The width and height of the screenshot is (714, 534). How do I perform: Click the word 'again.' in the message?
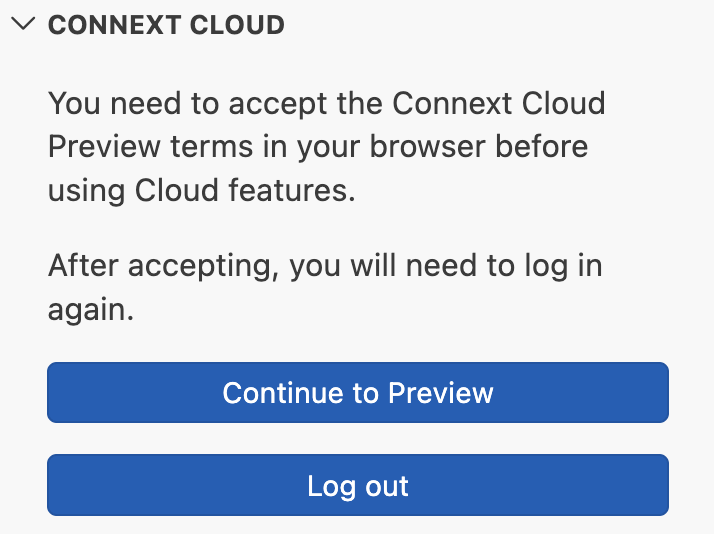click(x=91, y=310)
